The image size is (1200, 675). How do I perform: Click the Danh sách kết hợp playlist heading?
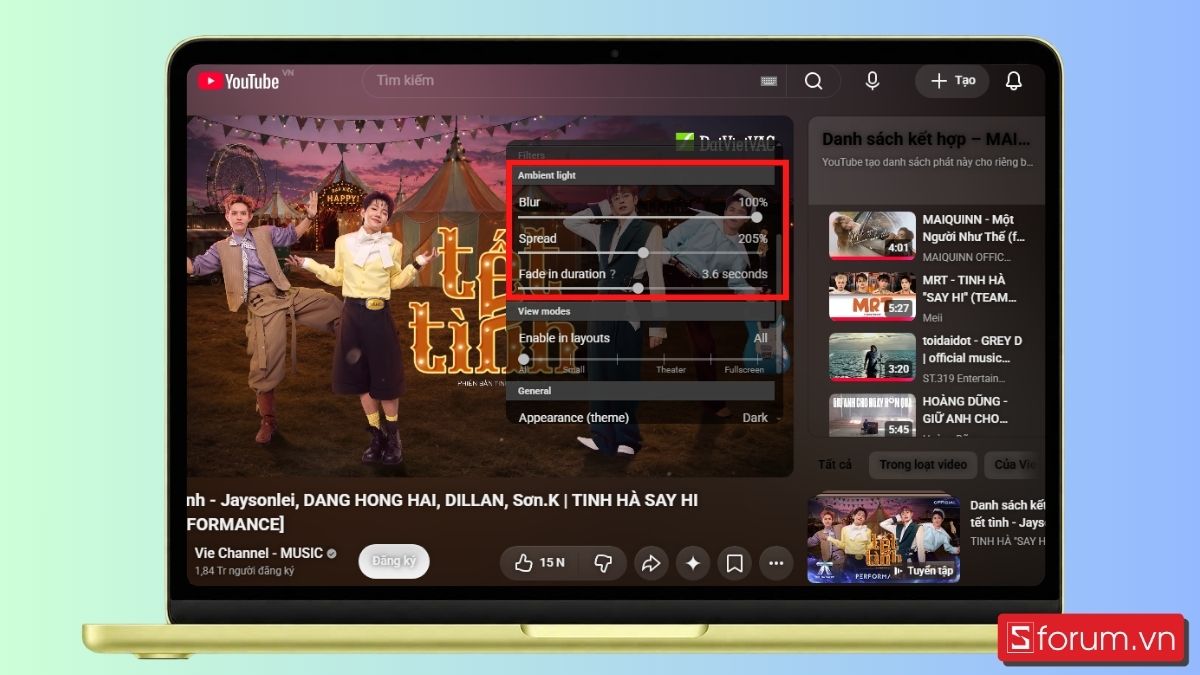(927, 139)
